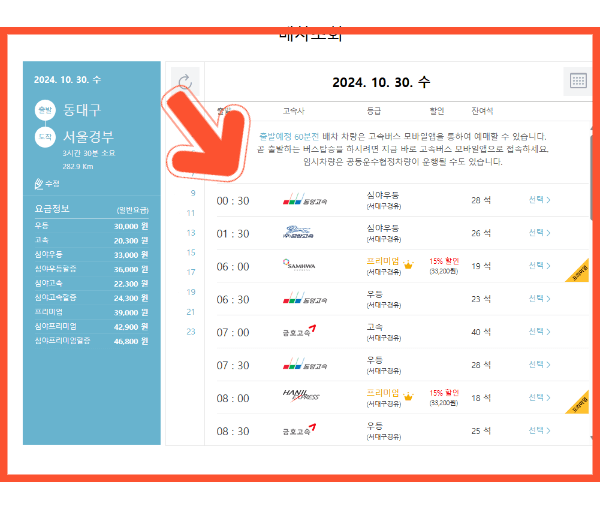Click the 2024. 10. 30. 수 header date
Image resolution: width=600 pixels, height=523 pixels.
click(381, 82)
